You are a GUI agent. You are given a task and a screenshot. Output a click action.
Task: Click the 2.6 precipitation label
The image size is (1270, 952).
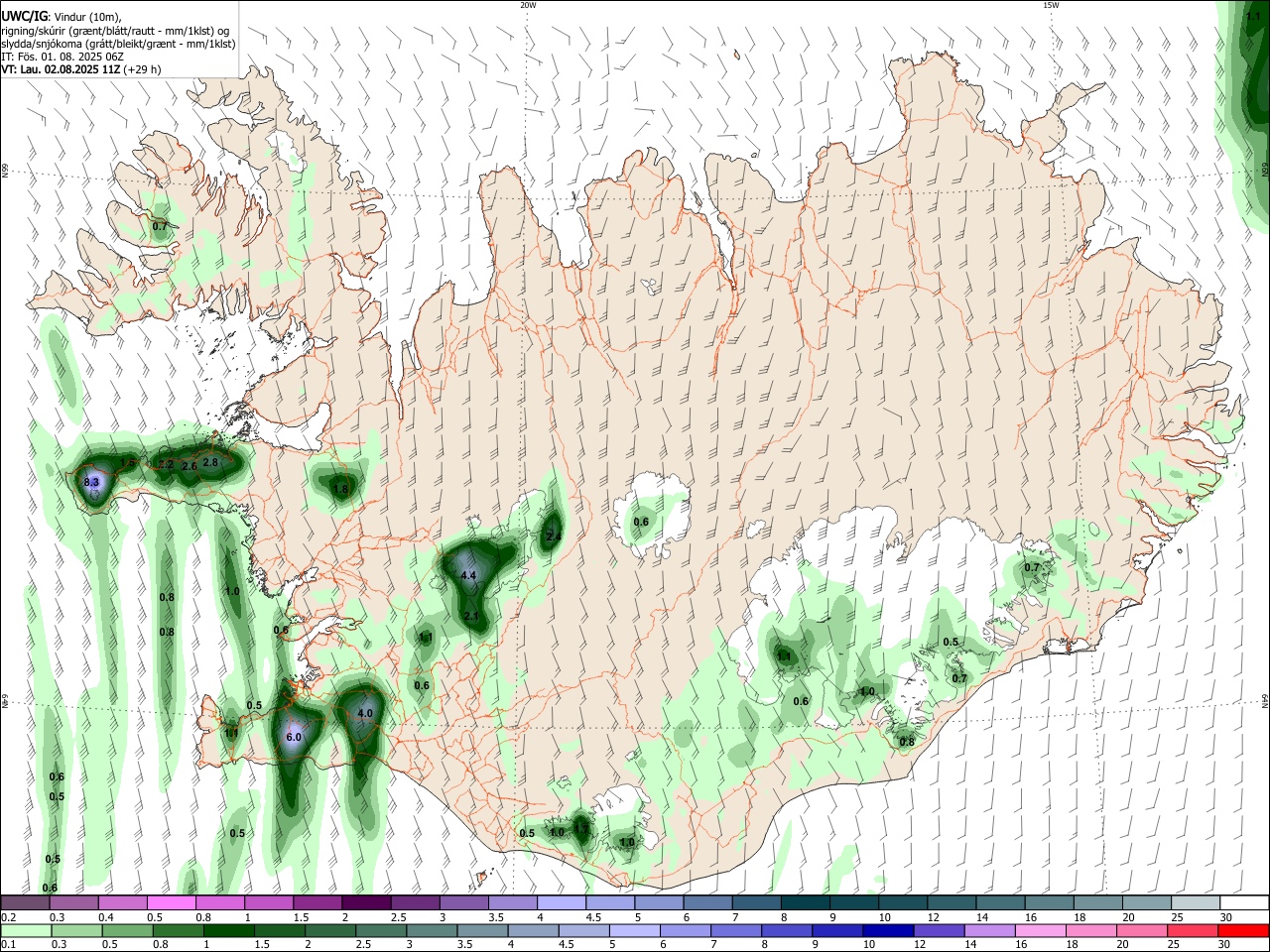coord(189,466)
